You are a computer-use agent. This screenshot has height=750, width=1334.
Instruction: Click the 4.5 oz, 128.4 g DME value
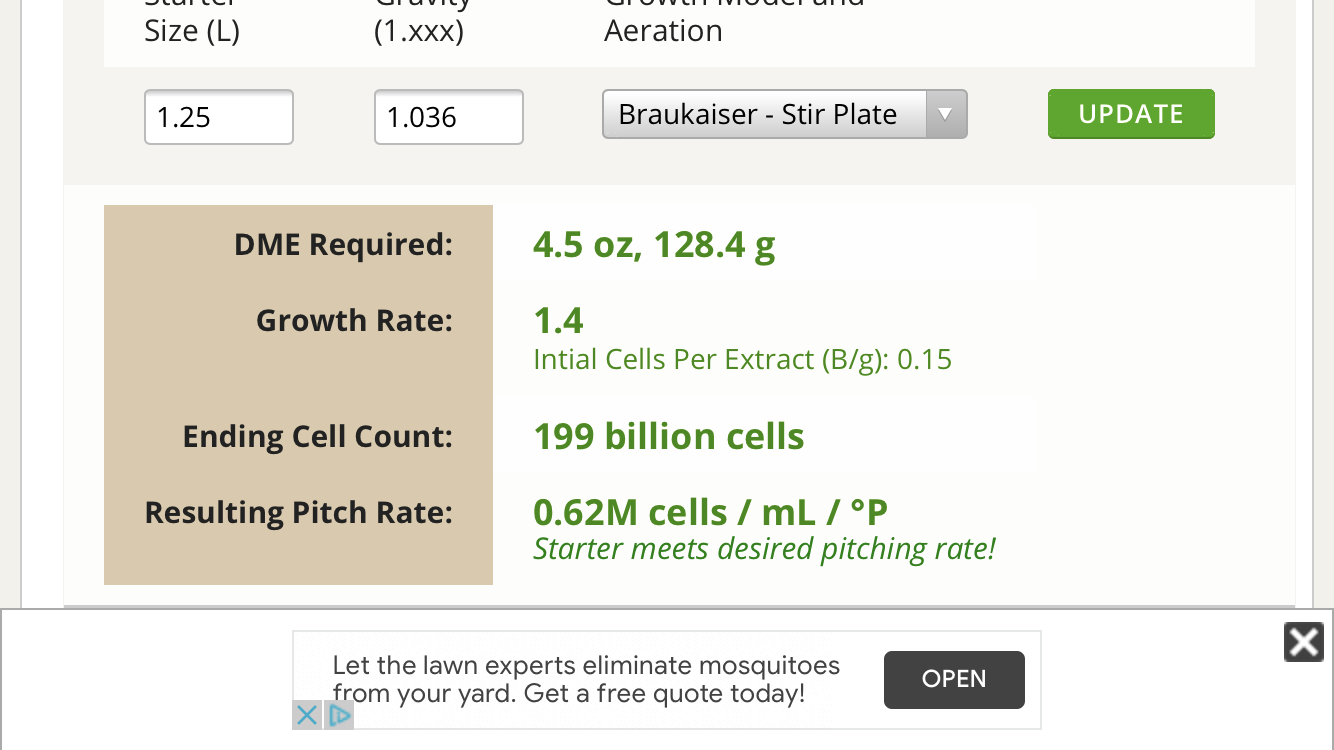click(x=654, y=244)
